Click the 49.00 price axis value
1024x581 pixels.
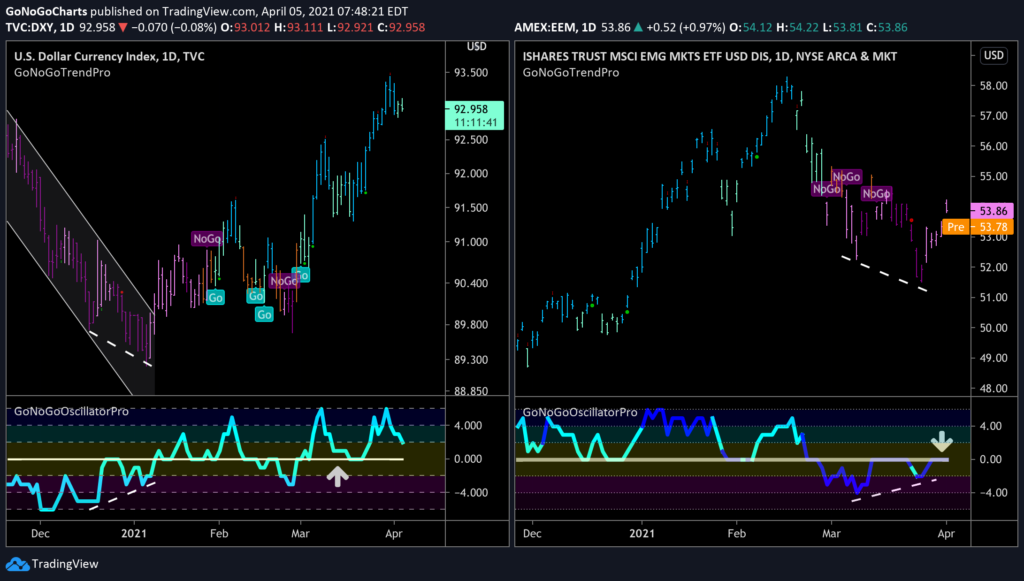(x=993, y=358)
